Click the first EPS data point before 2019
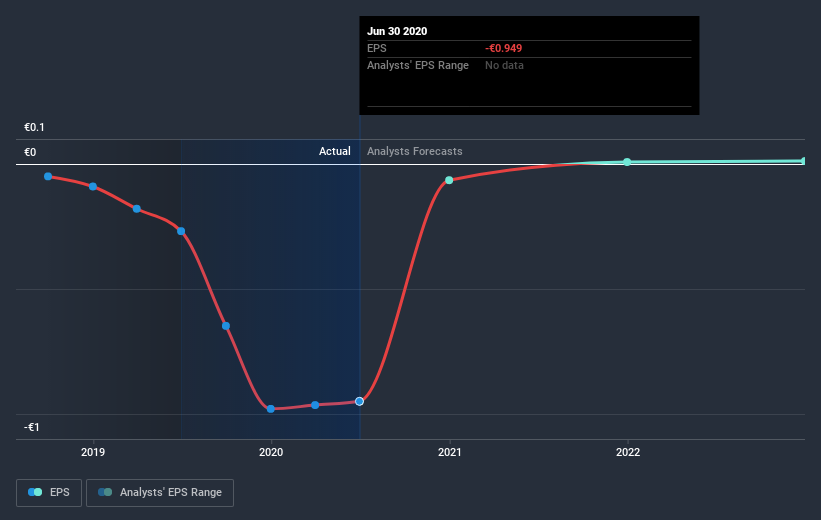The image size is (821, 520). tap(48, 176)
